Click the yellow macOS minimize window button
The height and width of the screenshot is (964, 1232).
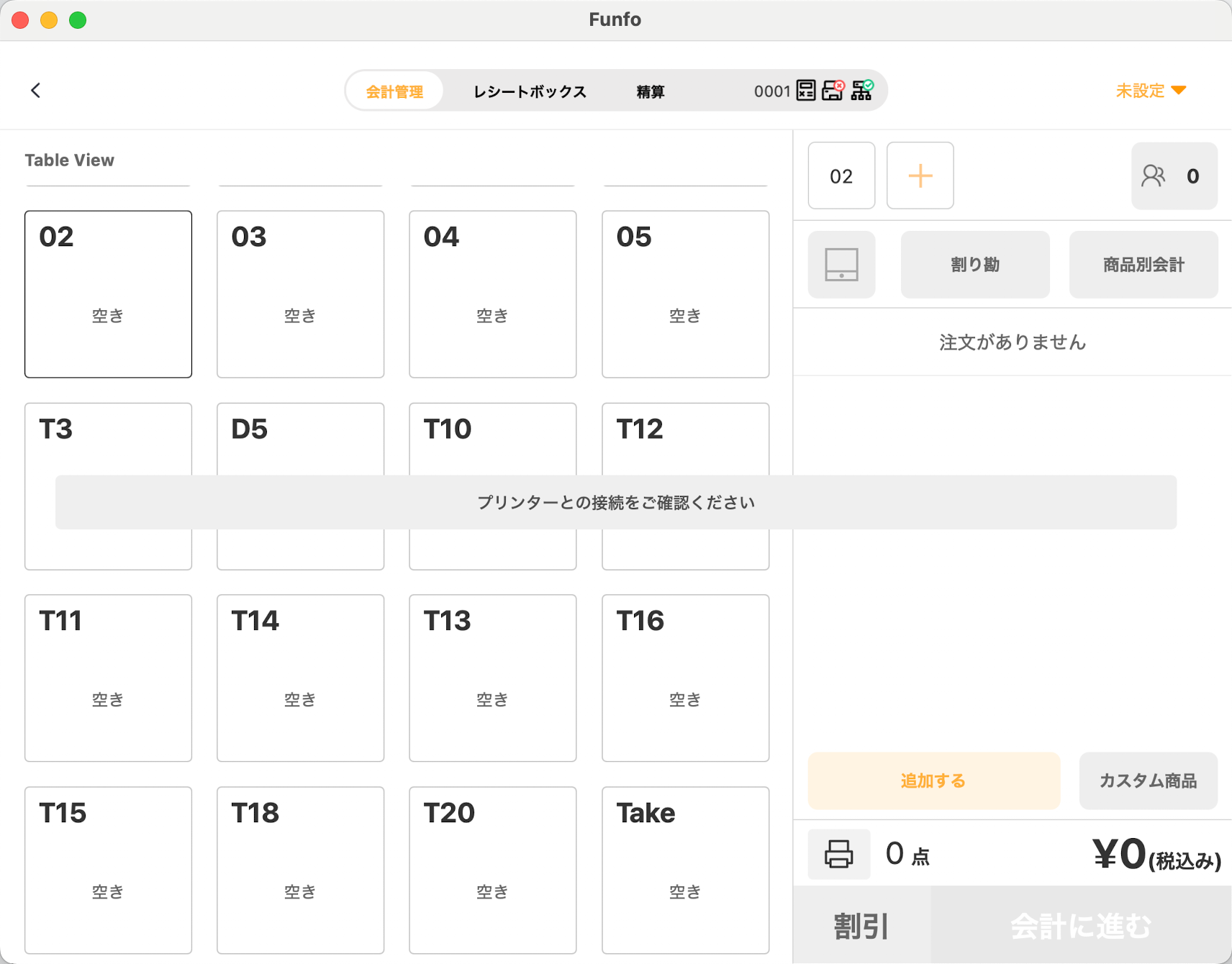[49, 20]
